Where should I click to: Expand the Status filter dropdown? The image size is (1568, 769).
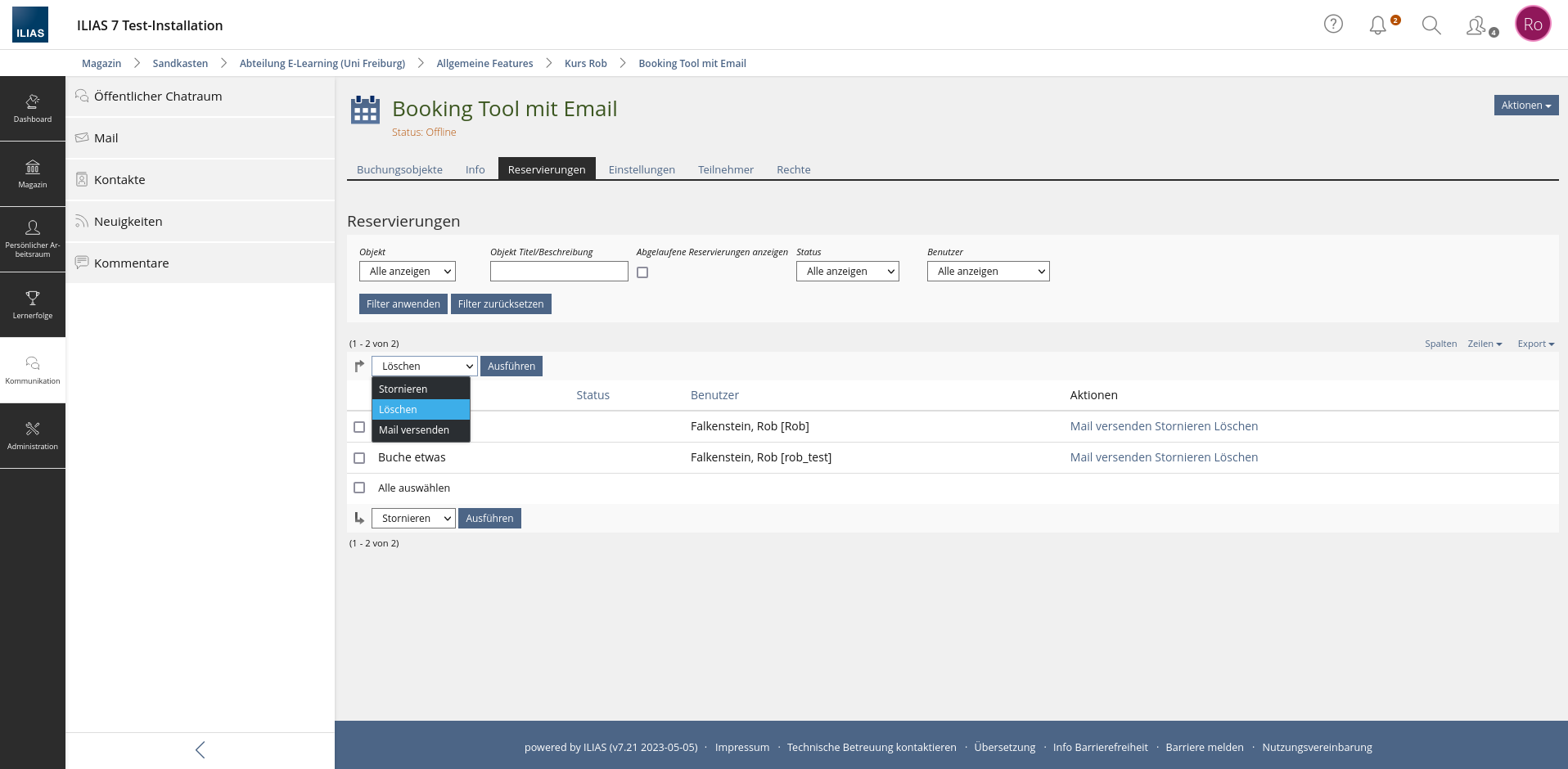pos(847,272)
